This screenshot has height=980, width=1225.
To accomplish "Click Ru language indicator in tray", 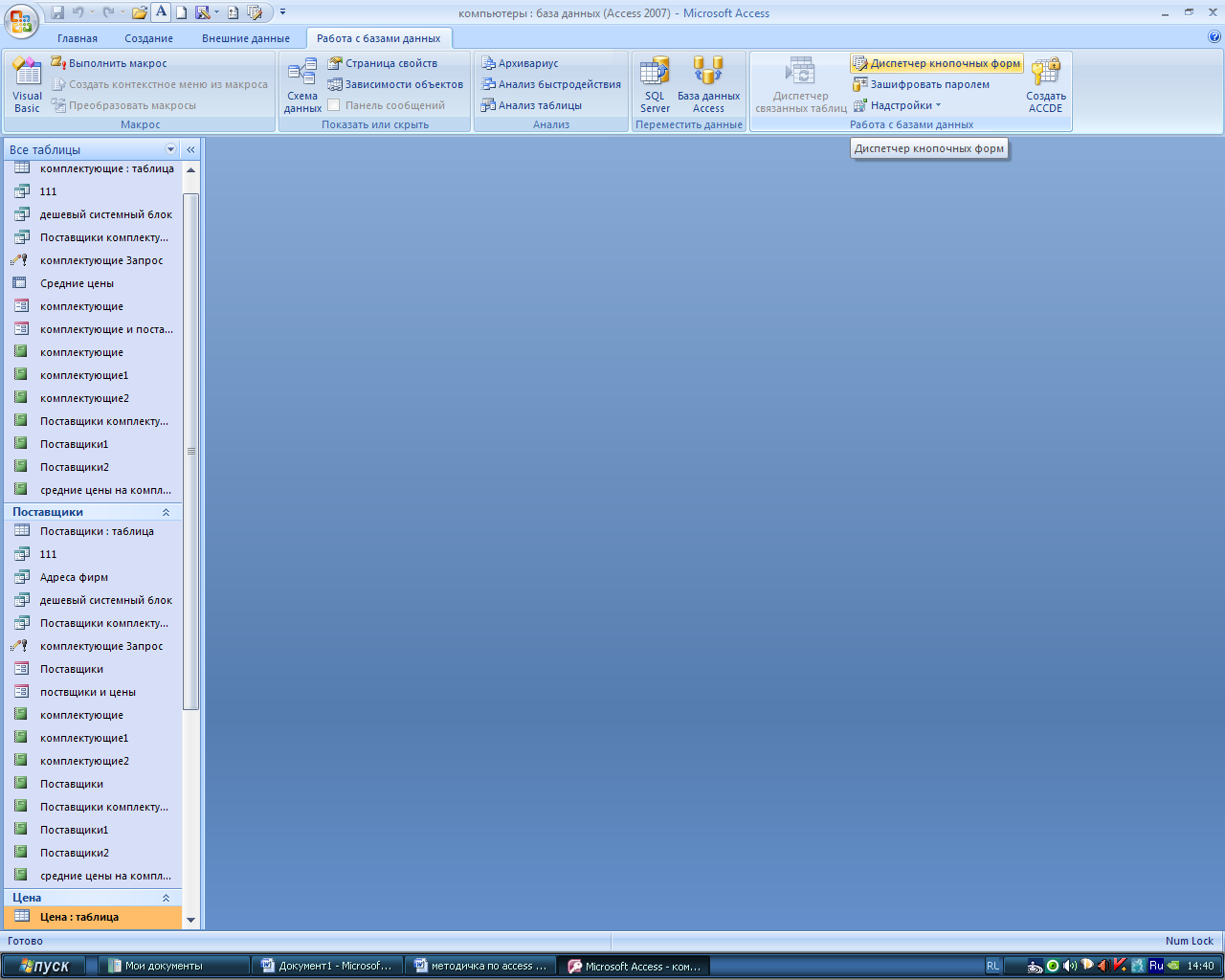I will pyautogui.click(x=1156, y=966).
